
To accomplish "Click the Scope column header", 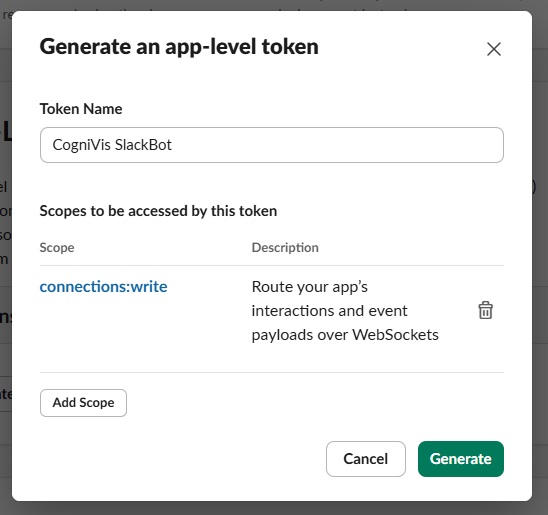I will pyautogui.click(x=57, y=247).
